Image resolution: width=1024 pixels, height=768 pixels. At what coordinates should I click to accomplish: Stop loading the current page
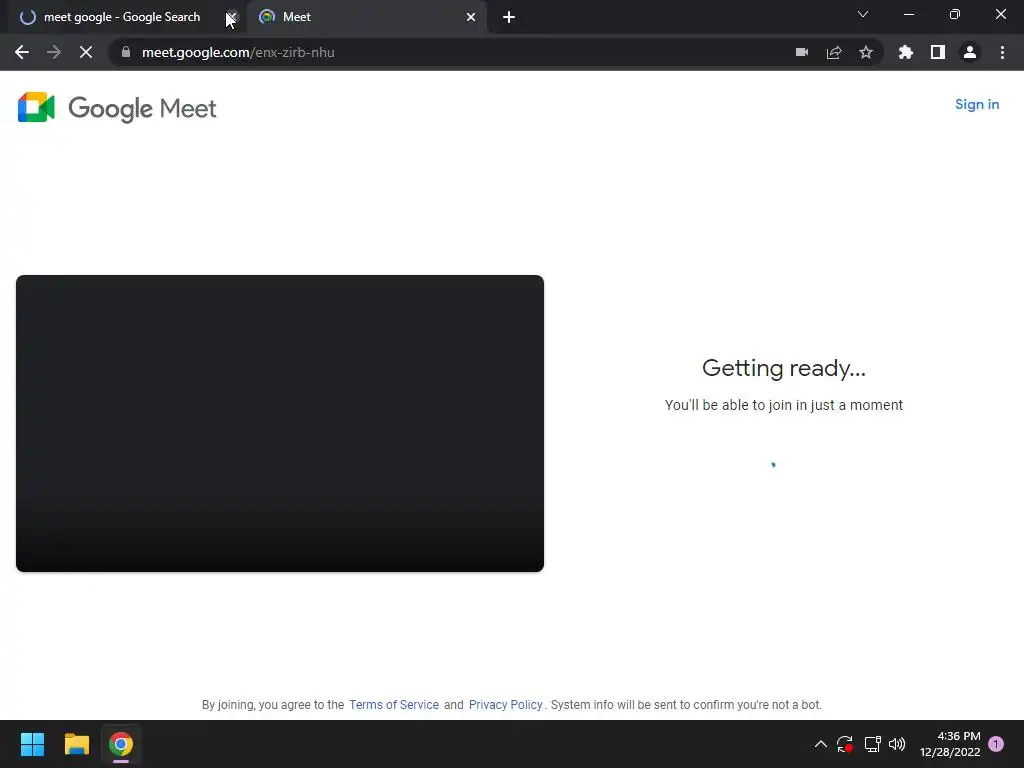pyautogui.click(x=86, y=52)
